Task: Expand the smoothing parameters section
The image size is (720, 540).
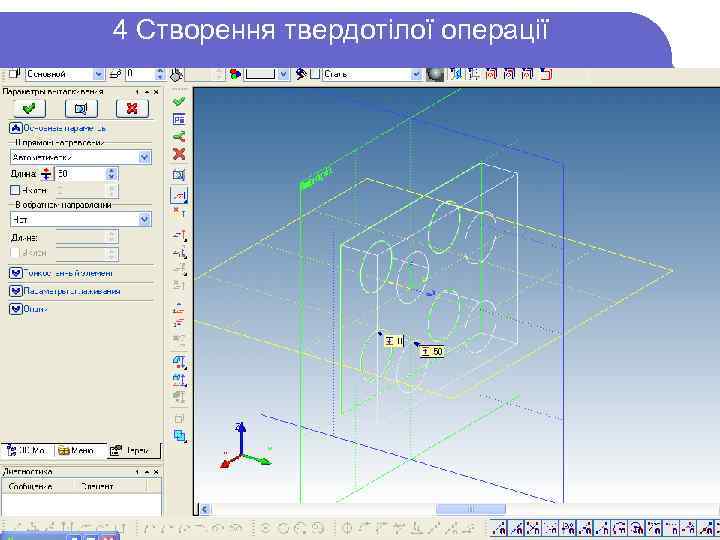Action: click(x=16, y=291)
